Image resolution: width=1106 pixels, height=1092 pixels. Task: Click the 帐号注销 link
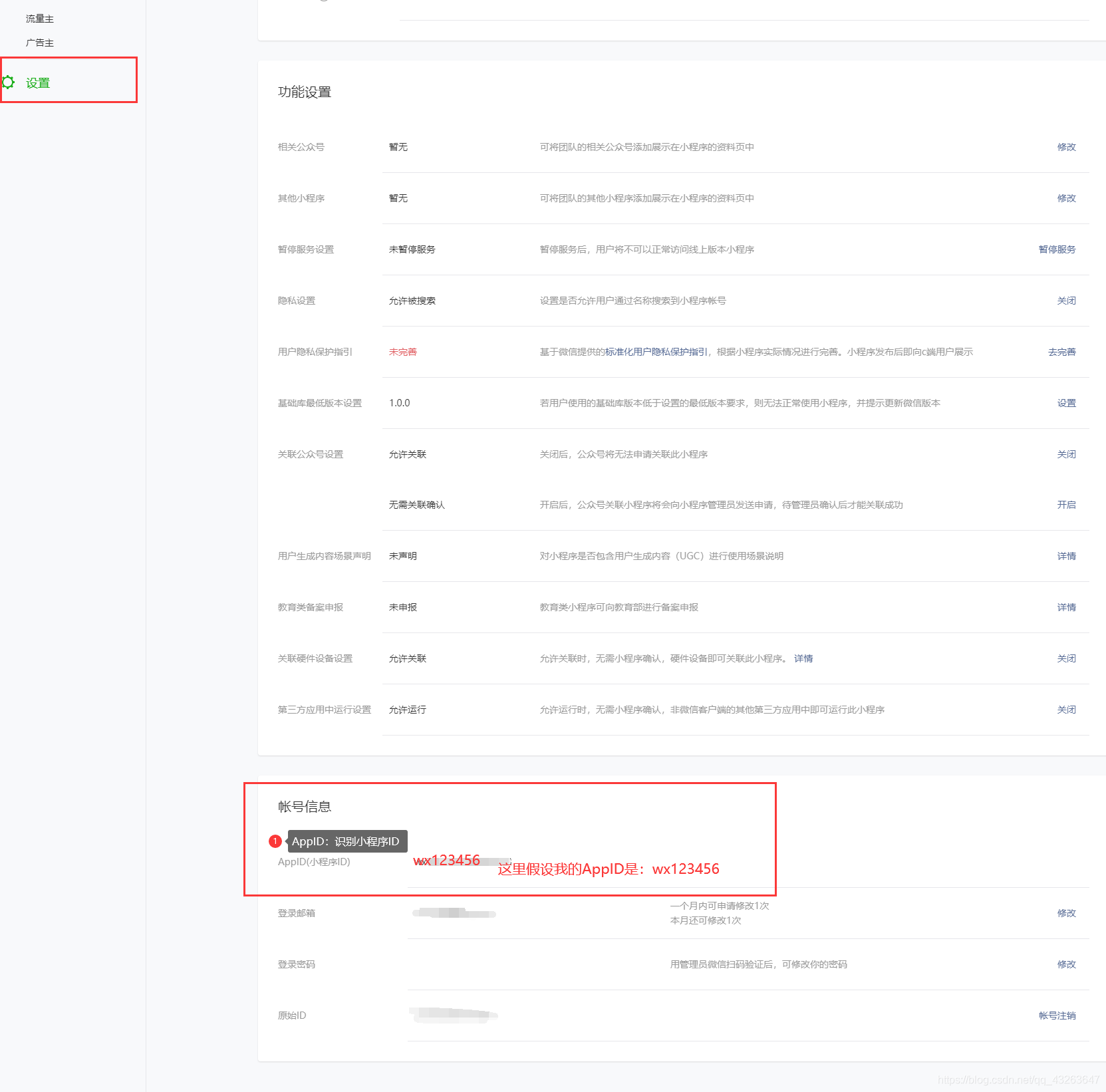click(x=1057, y=1016)
